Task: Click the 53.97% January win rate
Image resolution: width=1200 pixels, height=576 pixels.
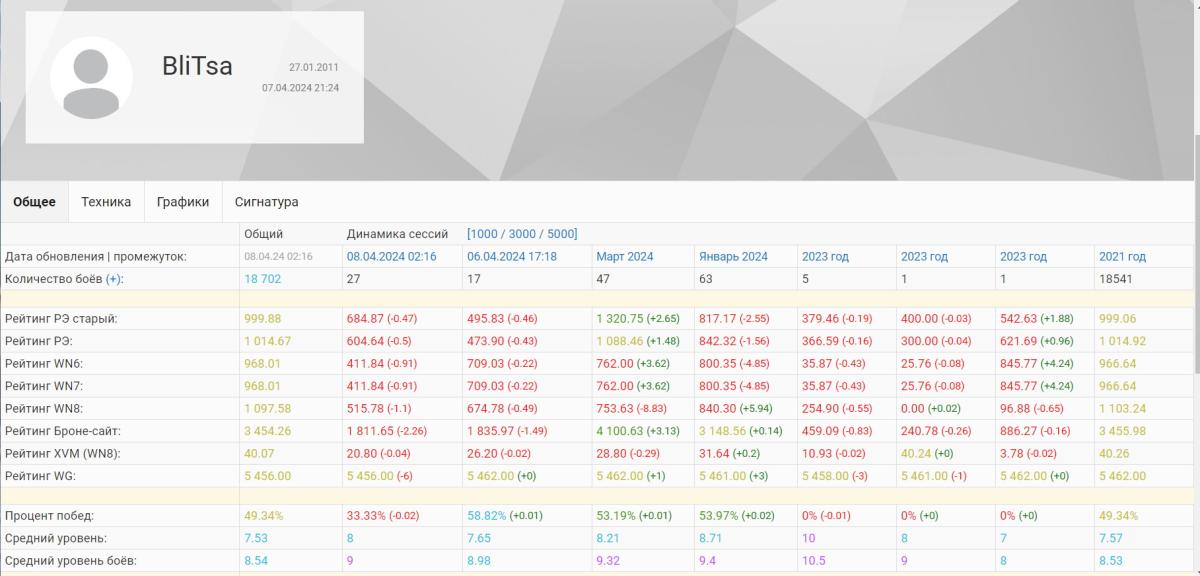Action: click(719, 516)
